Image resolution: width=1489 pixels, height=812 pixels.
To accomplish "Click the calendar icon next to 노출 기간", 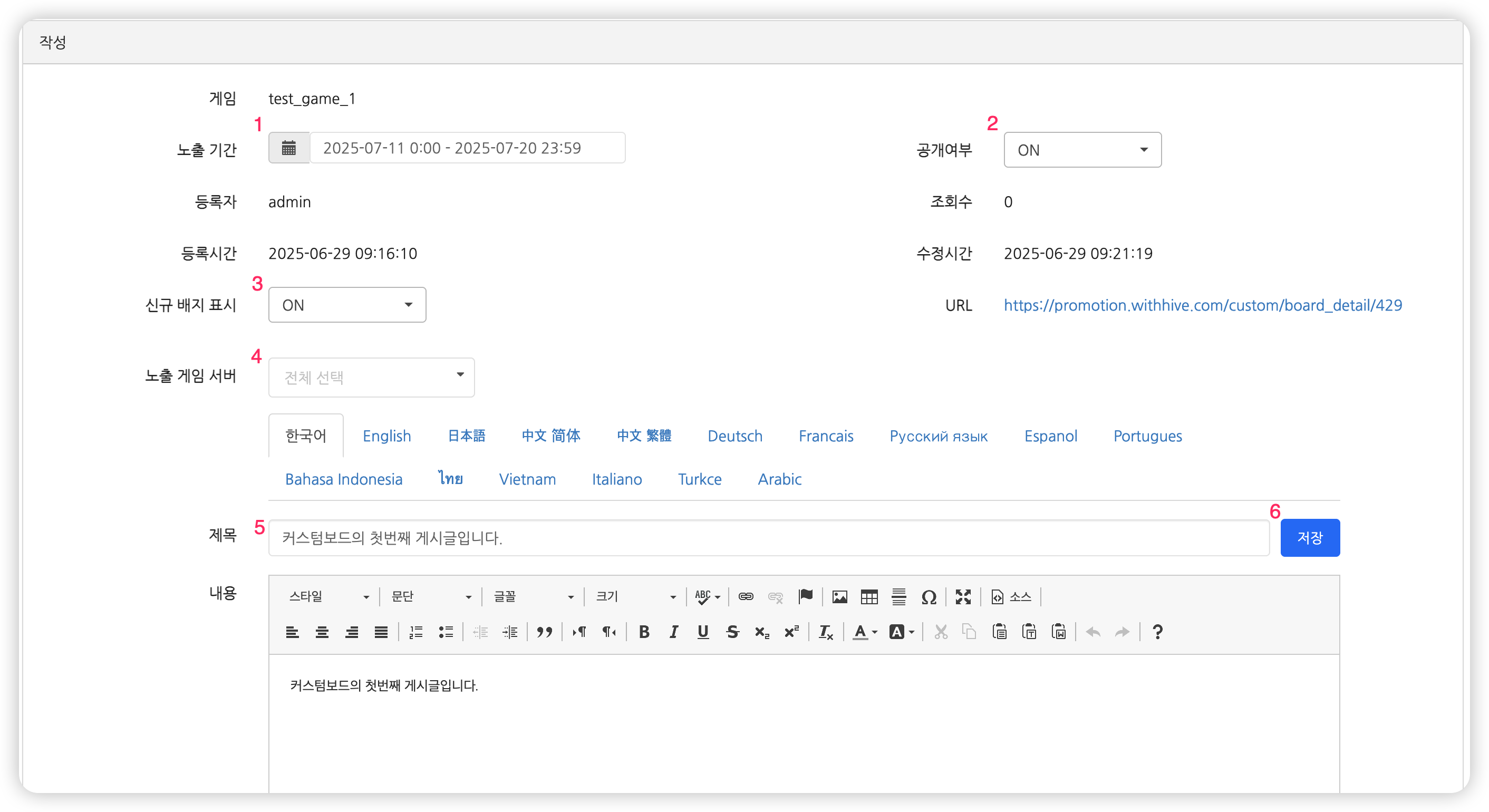I will [x=288, y=148].
